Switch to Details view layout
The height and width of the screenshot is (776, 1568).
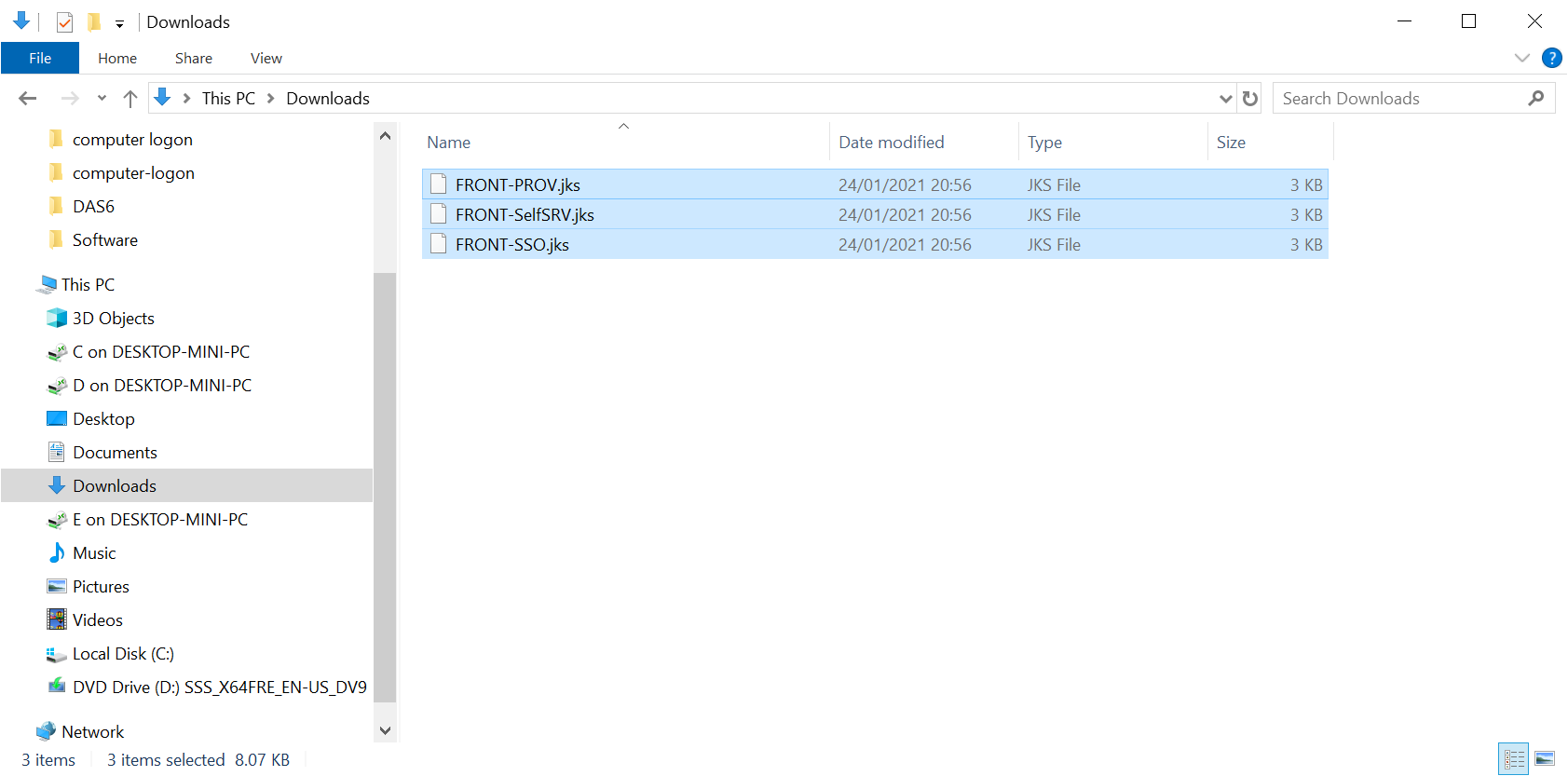[1514, 758]
